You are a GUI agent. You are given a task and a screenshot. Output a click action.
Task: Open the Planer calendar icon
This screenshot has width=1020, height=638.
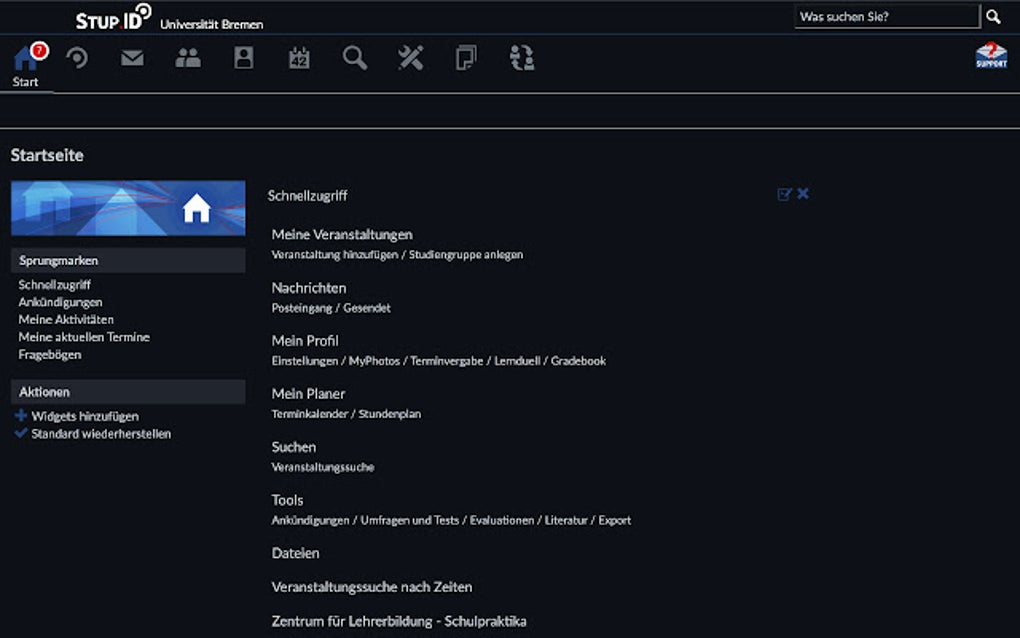point(299,58)
